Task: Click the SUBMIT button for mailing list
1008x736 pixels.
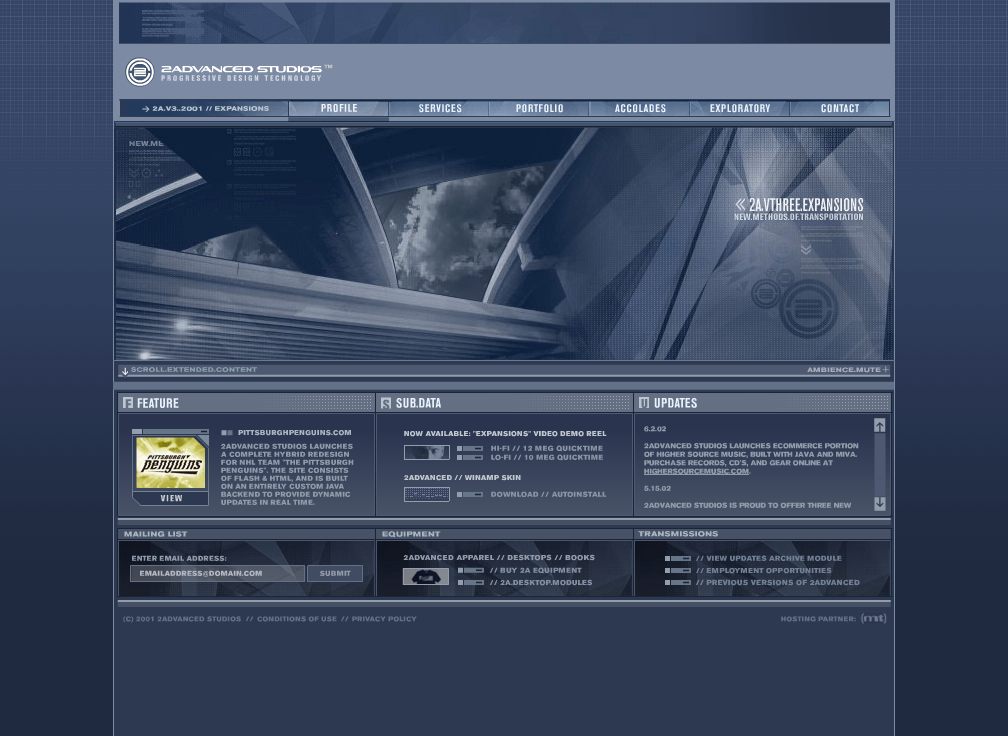Action: [x=335, y=573]
